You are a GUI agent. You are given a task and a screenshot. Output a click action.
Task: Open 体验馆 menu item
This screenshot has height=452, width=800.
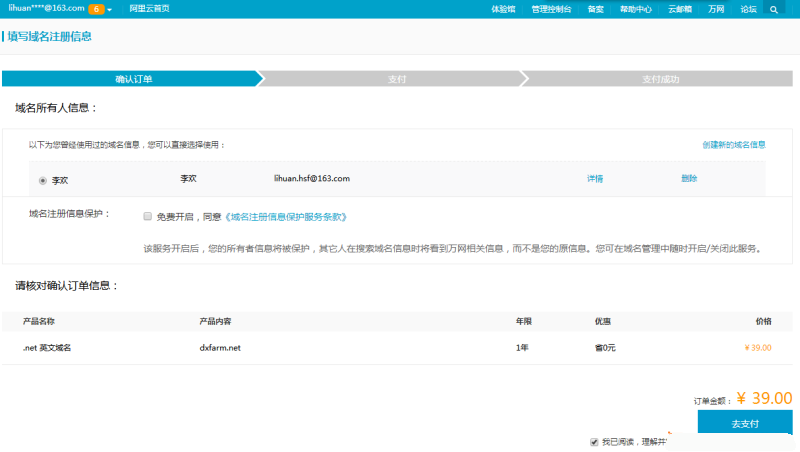click(503, 9)
